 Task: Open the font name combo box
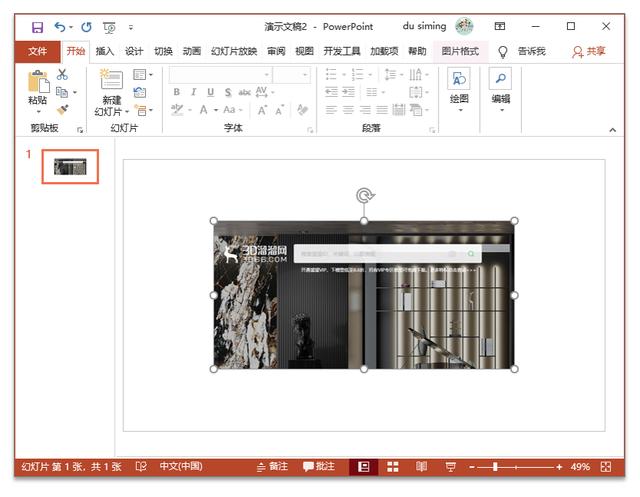[220, 75]
